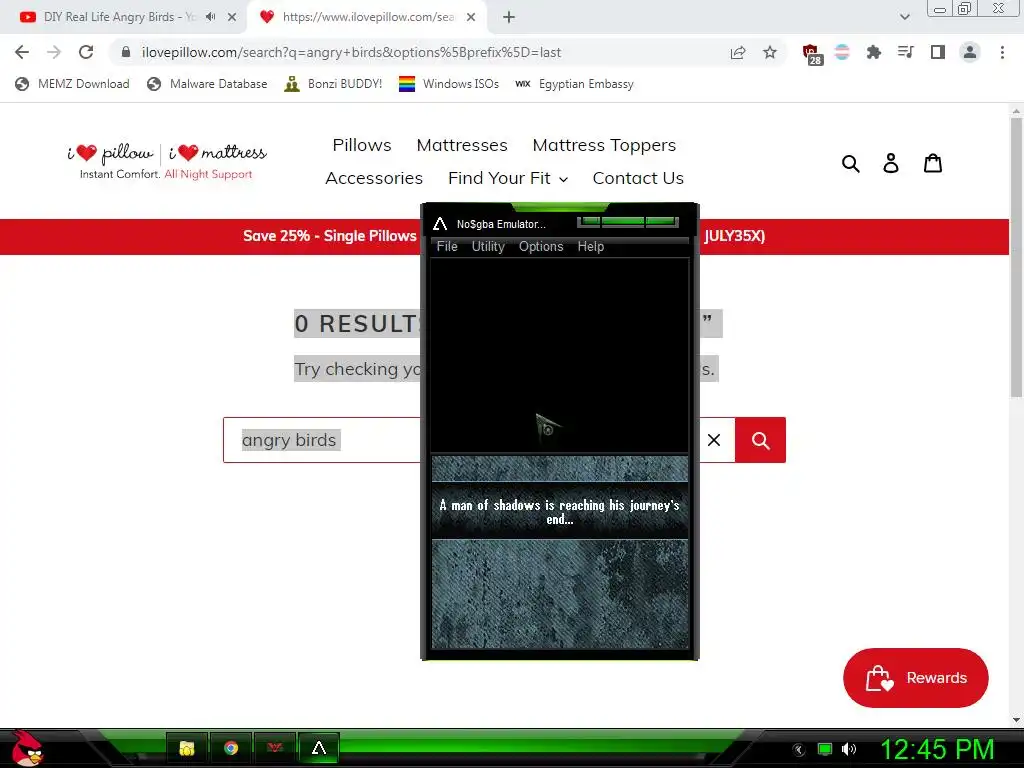Switch to Chrome in the taskbar
The width and height of the screenshot is (1024, 768).
coord(231,748)
